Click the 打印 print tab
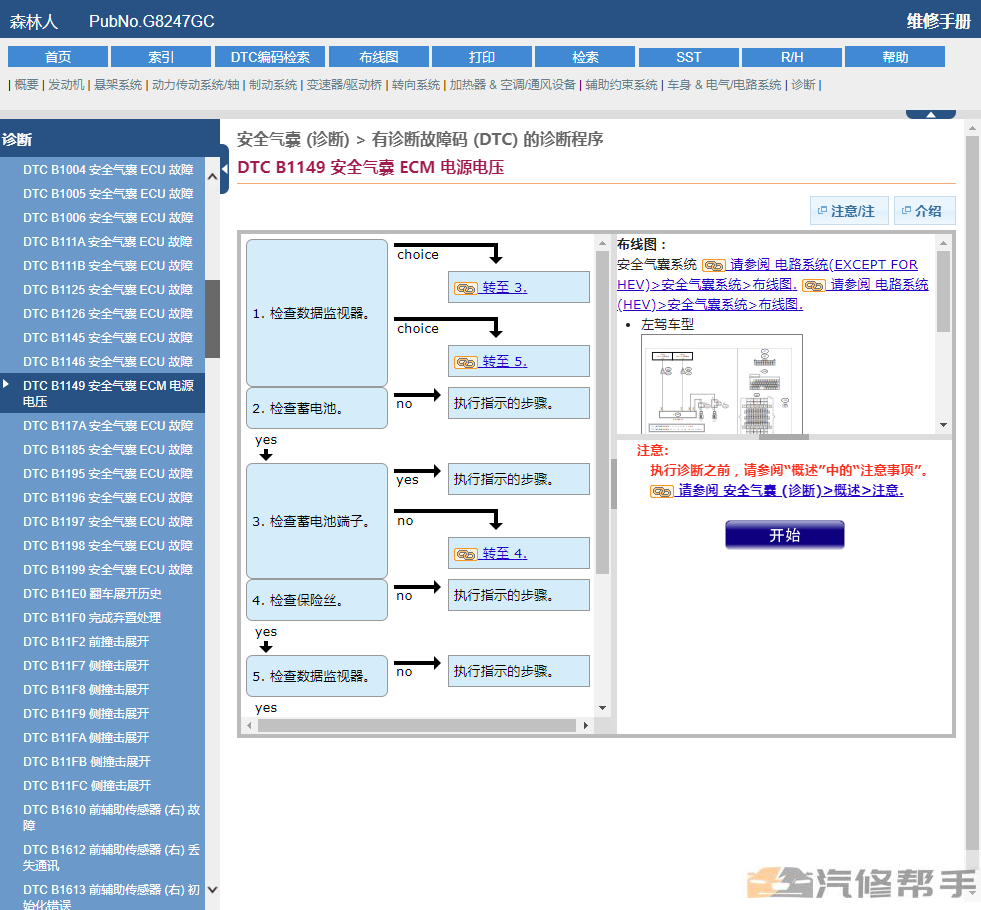Viewport: 981px width, 910px height. click(x=482, y=57)
